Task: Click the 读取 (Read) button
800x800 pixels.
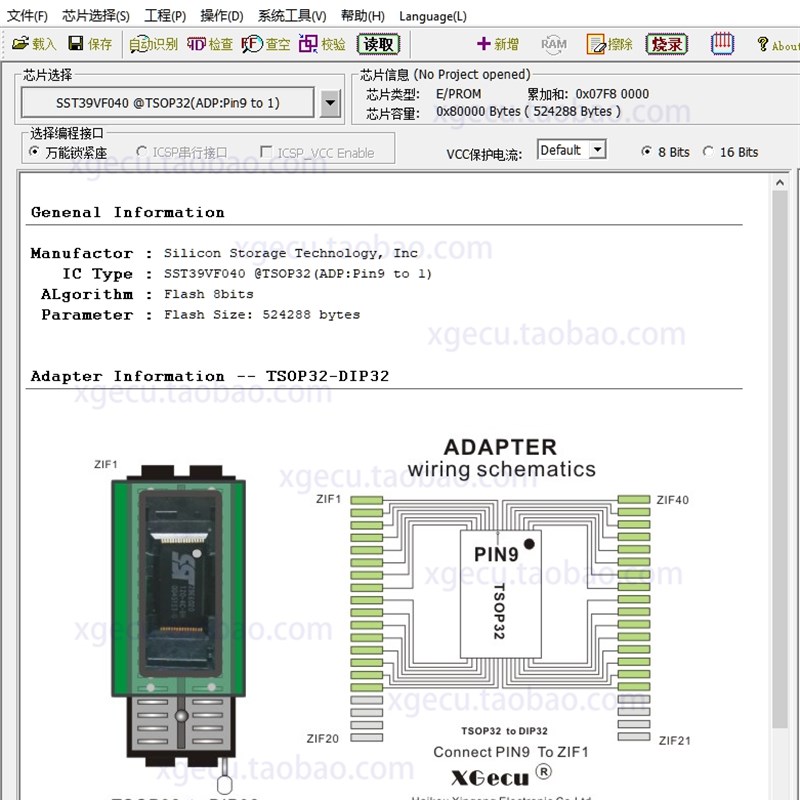Action: 378,44
